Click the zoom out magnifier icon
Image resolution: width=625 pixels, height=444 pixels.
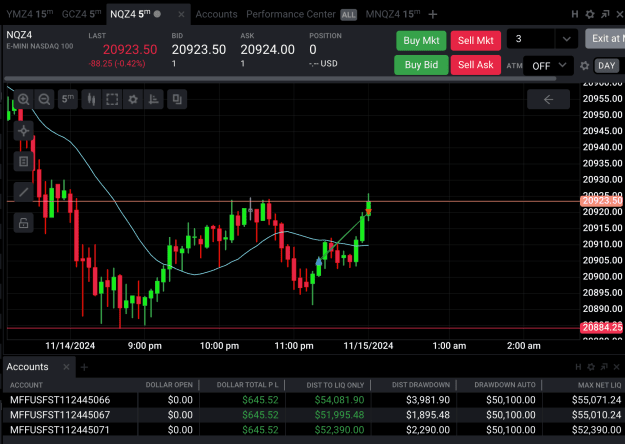[x=44, y=99]
